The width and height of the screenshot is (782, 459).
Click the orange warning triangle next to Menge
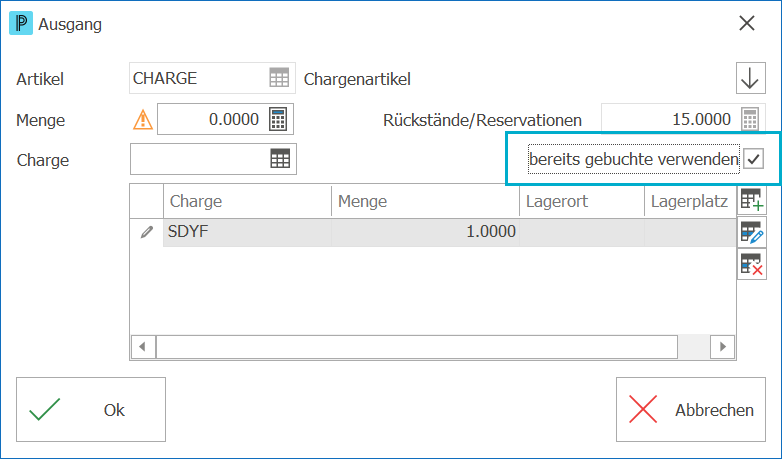point(143,120)
